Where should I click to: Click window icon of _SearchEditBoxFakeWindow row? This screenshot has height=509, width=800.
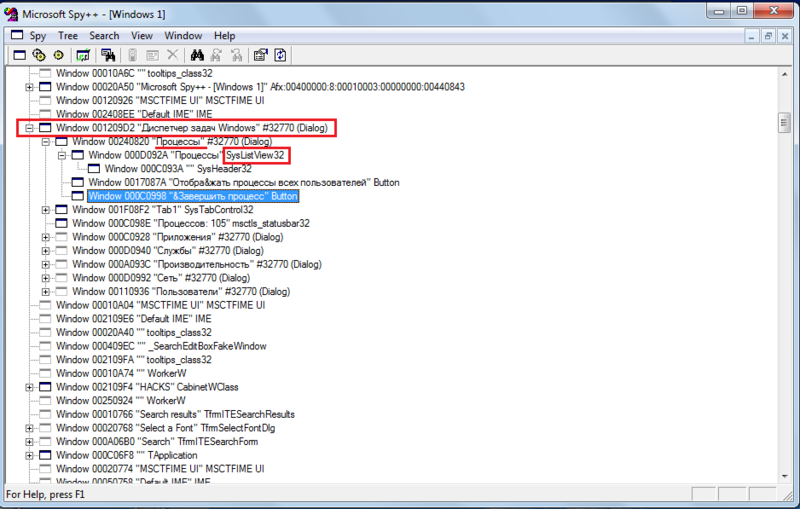[x=45, y=346]
